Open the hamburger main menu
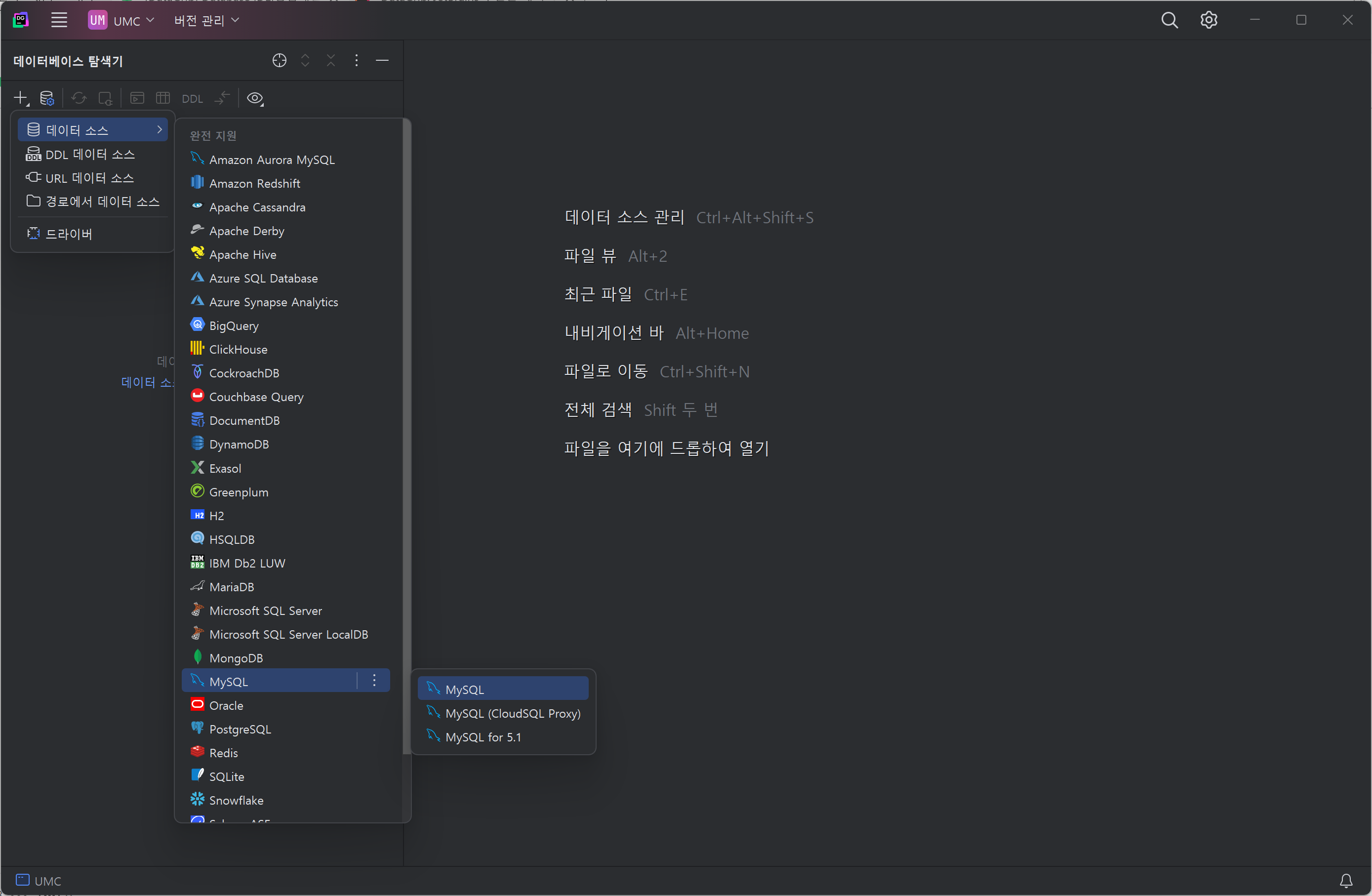The height and width of the screenshot is (896, 1372). (59, 20)
